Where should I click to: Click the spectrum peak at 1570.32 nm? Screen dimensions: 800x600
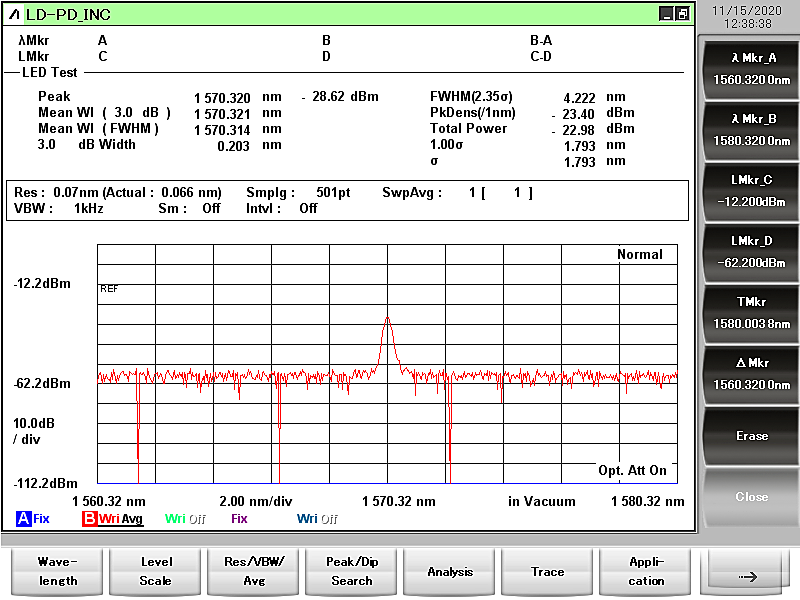point(387,319)
